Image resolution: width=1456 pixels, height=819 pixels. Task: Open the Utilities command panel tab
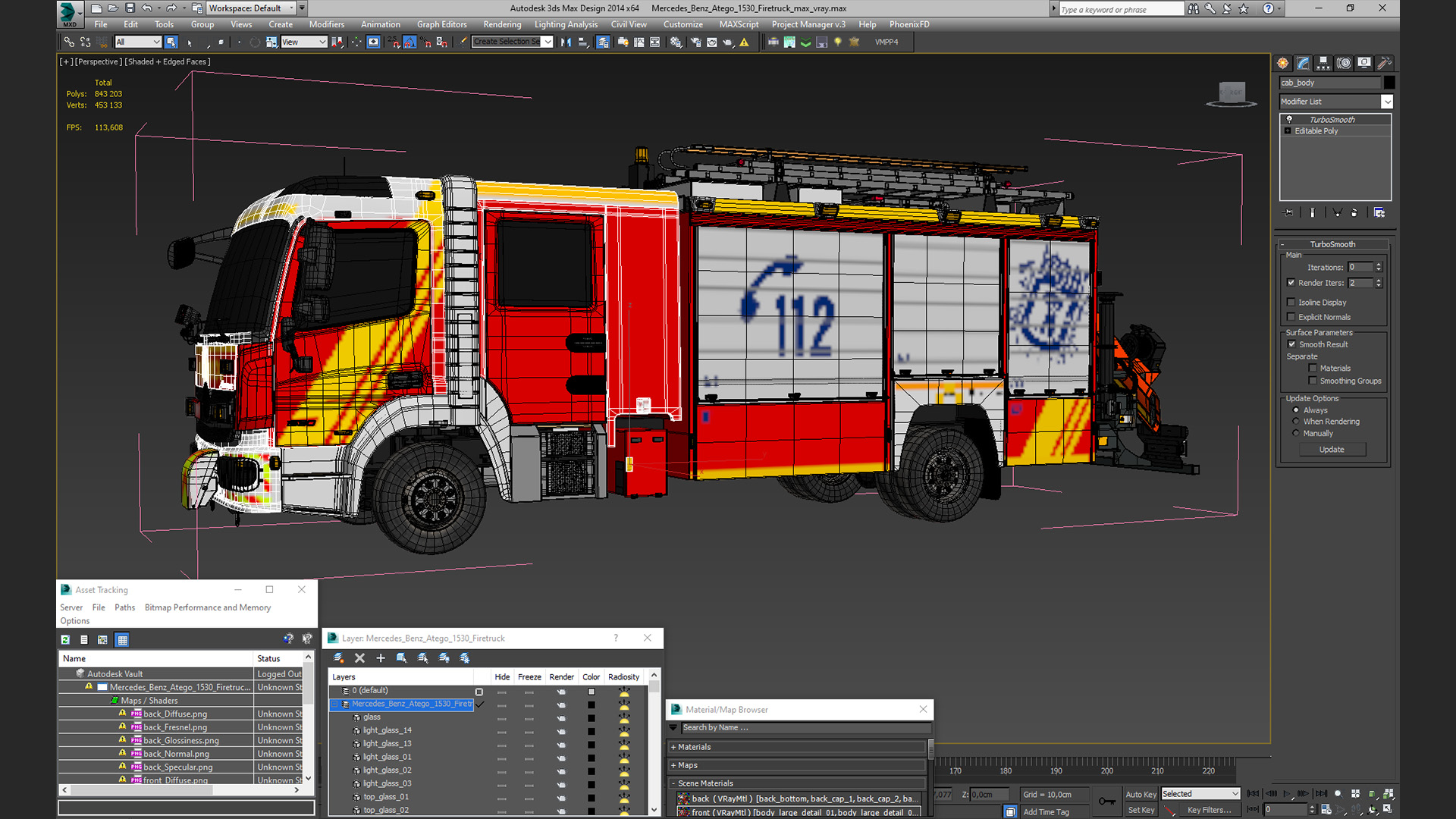click(x=1385, y=63)
